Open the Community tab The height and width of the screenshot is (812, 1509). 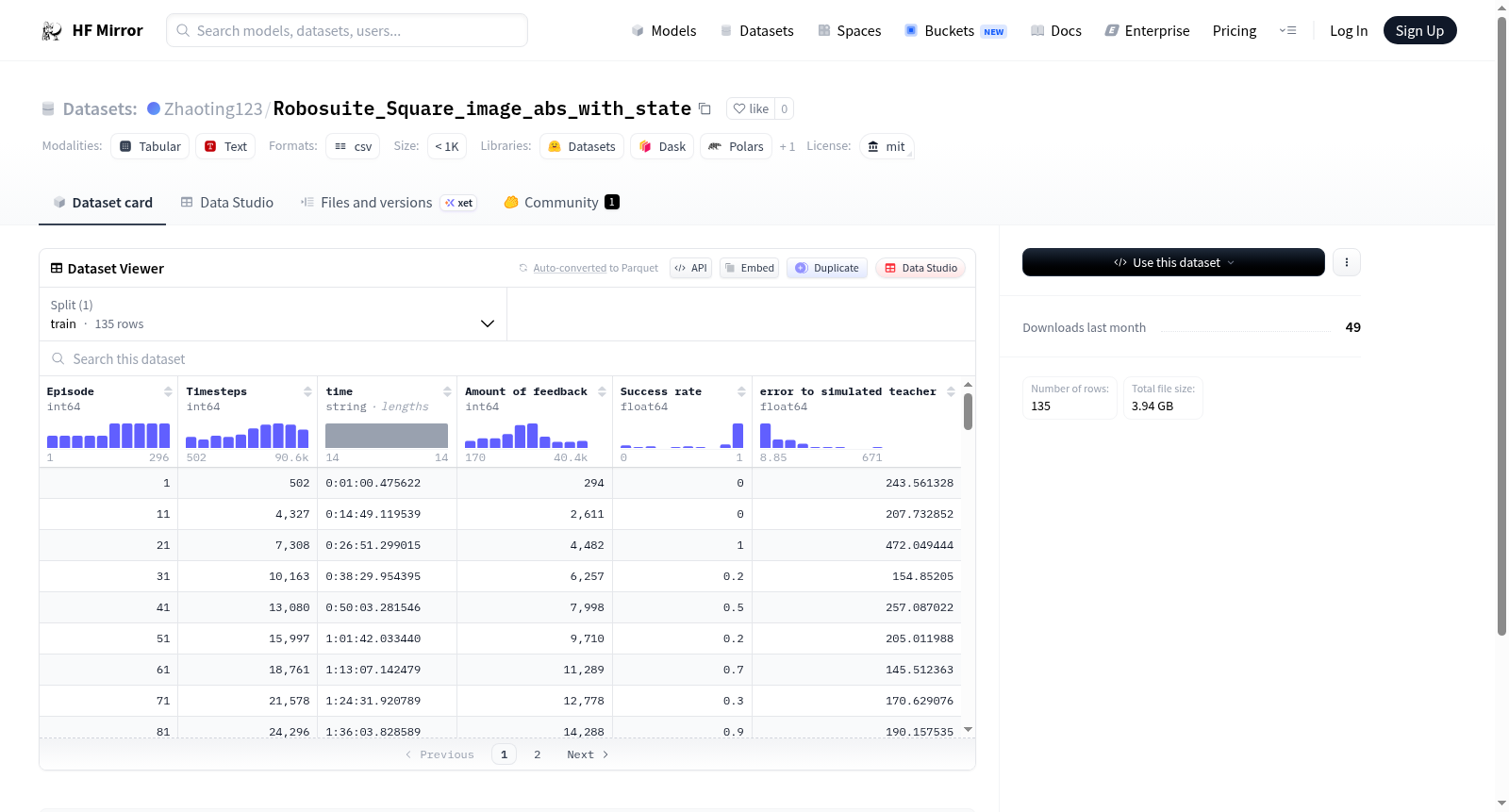pyautogui.click(x=561, y=203)
